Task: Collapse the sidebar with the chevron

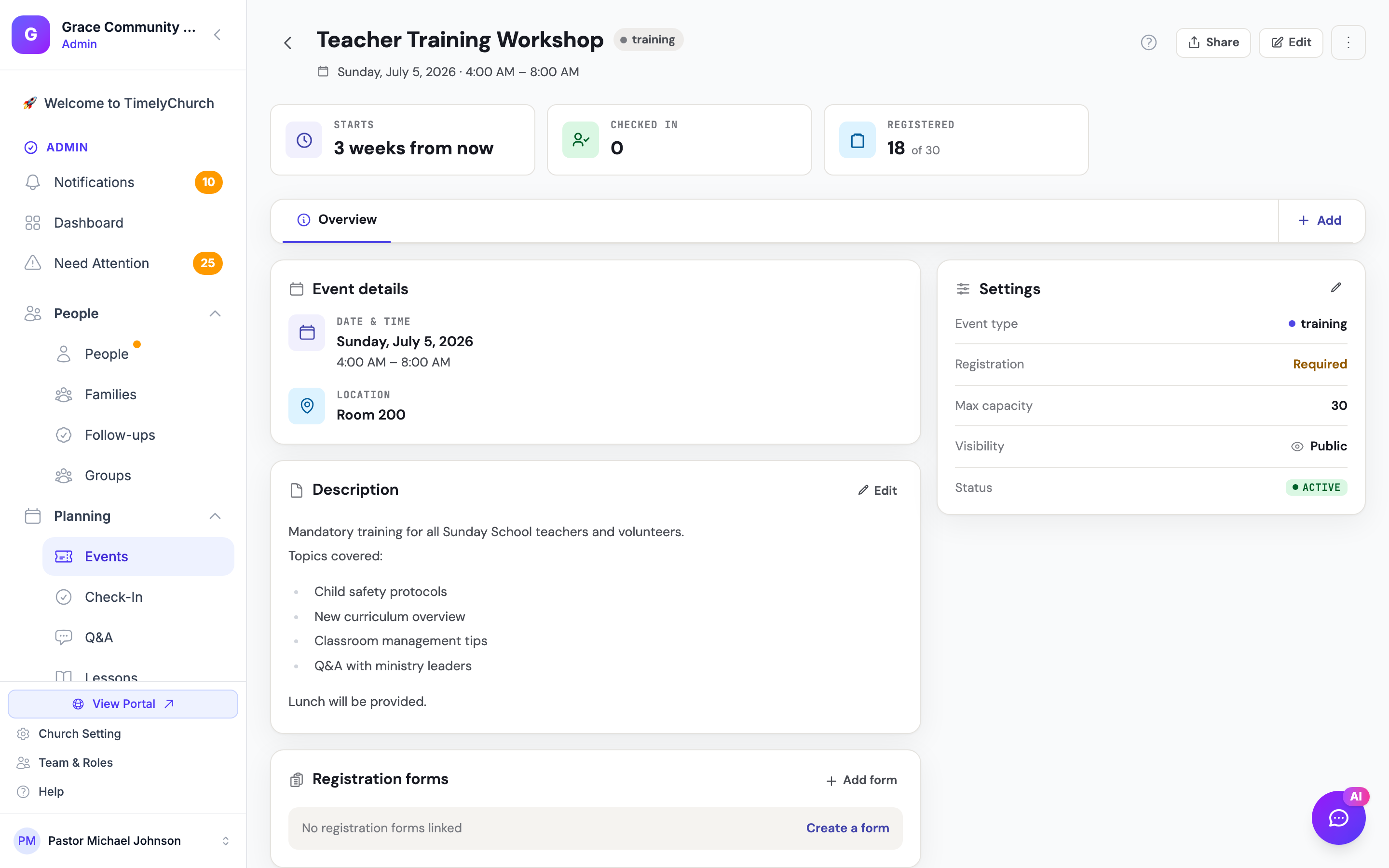Action: 218,35
